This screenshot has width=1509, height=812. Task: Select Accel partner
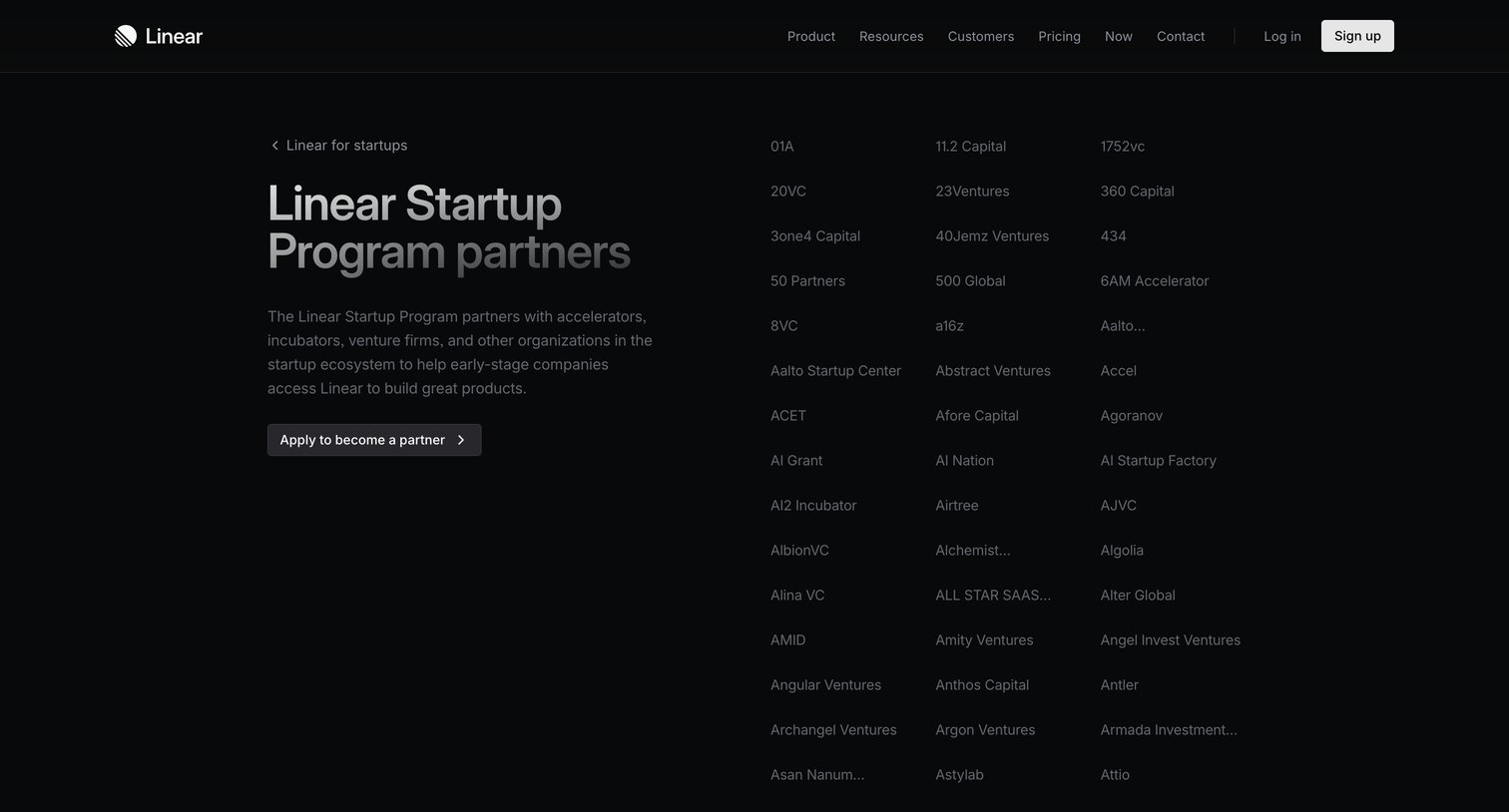pyautogui.click(x=1119, y=371)
